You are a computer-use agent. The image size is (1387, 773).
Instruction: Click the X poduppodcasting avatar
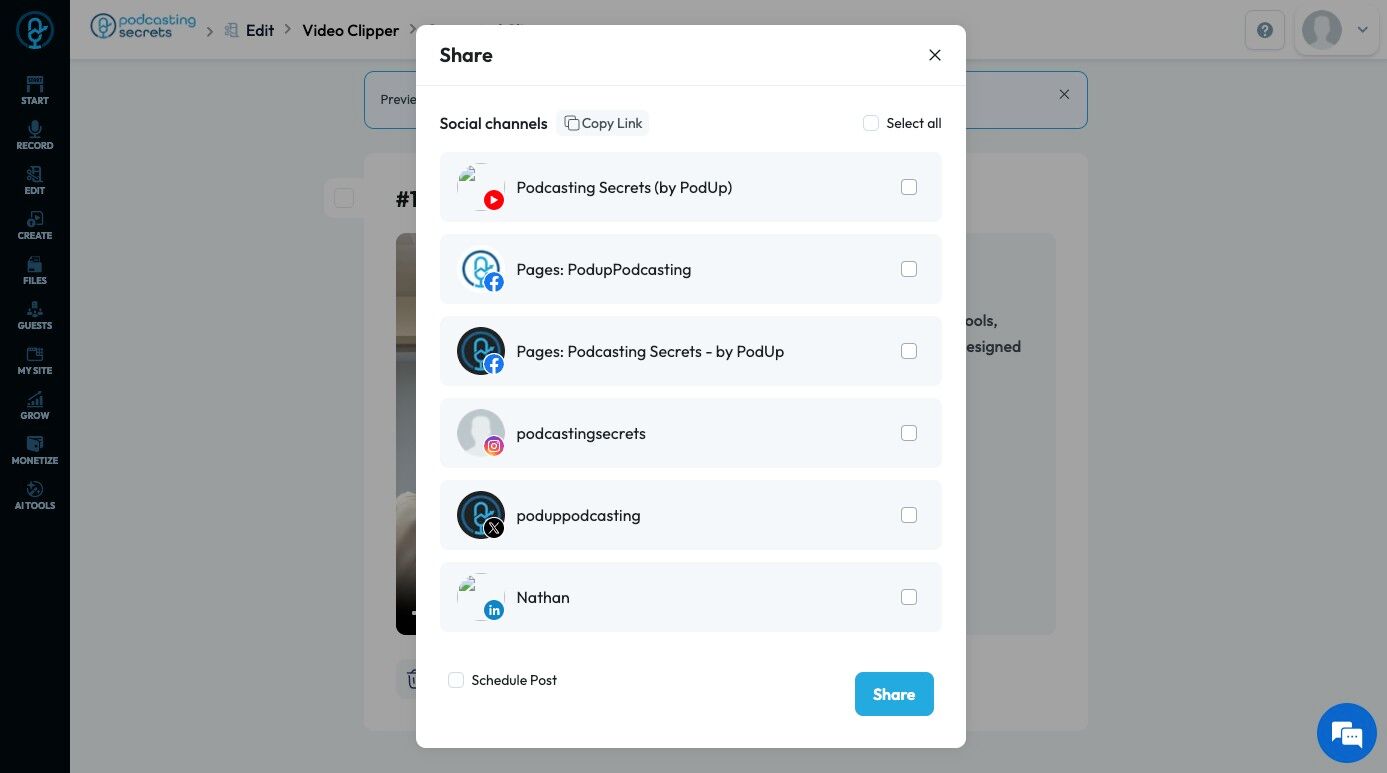pos(481,515)
